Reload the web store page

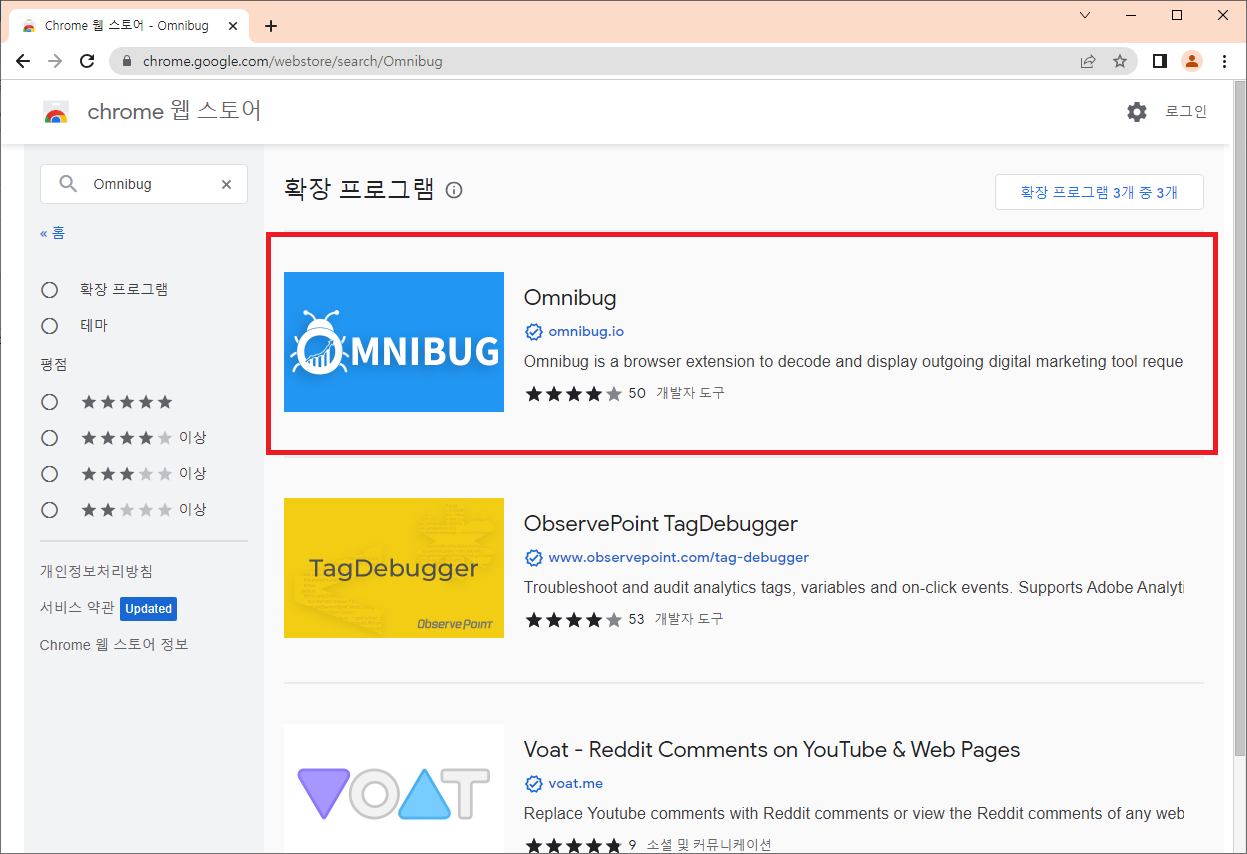click(x=87, y=61)
